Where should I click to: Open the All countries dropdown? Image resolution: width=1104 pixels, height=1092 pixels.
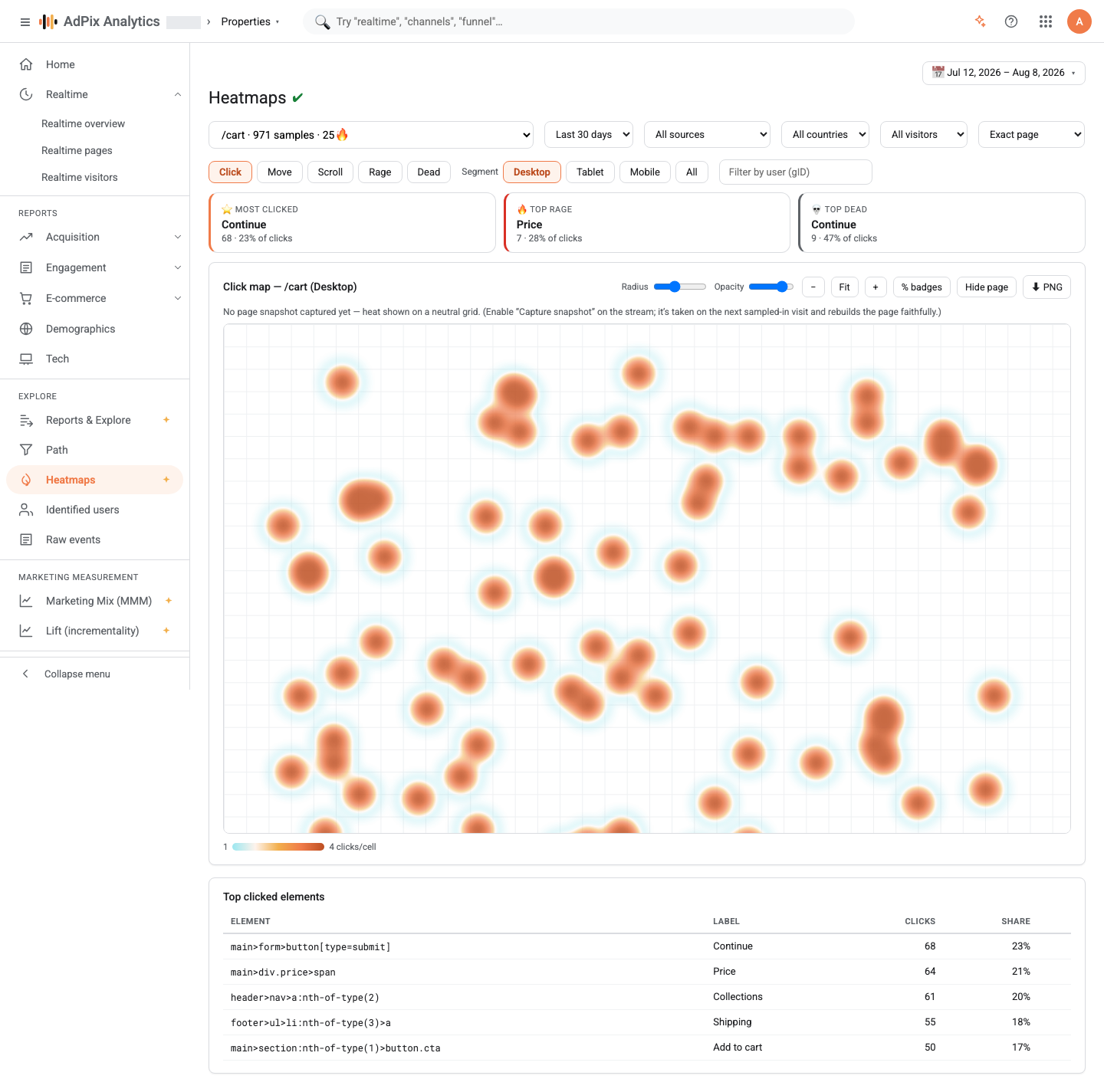[x=825, y=134]
